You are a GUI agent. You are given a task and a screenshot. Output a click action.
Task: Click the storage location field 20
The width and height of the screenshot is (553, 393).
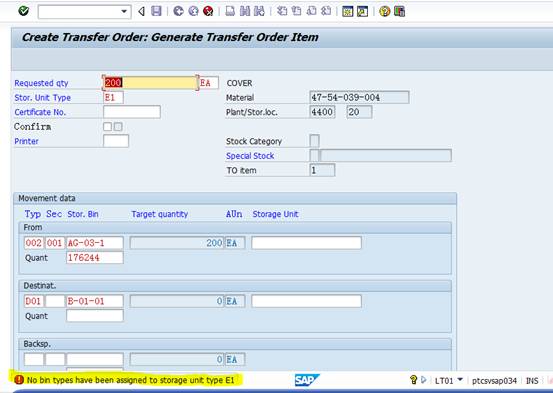(359, 112)
